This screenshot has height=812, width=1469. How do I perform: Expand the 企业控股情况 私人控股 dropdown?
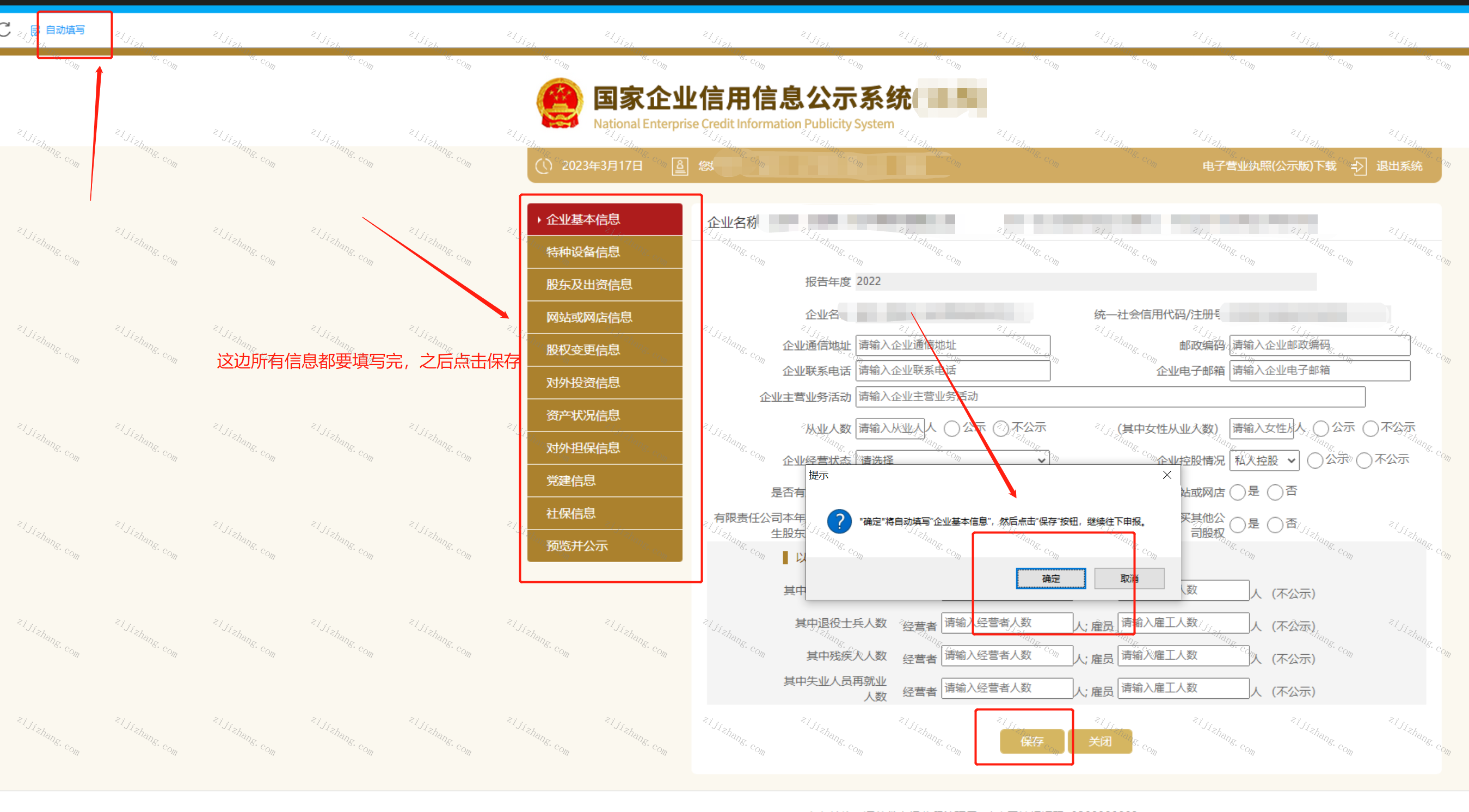pos(1264,461)
